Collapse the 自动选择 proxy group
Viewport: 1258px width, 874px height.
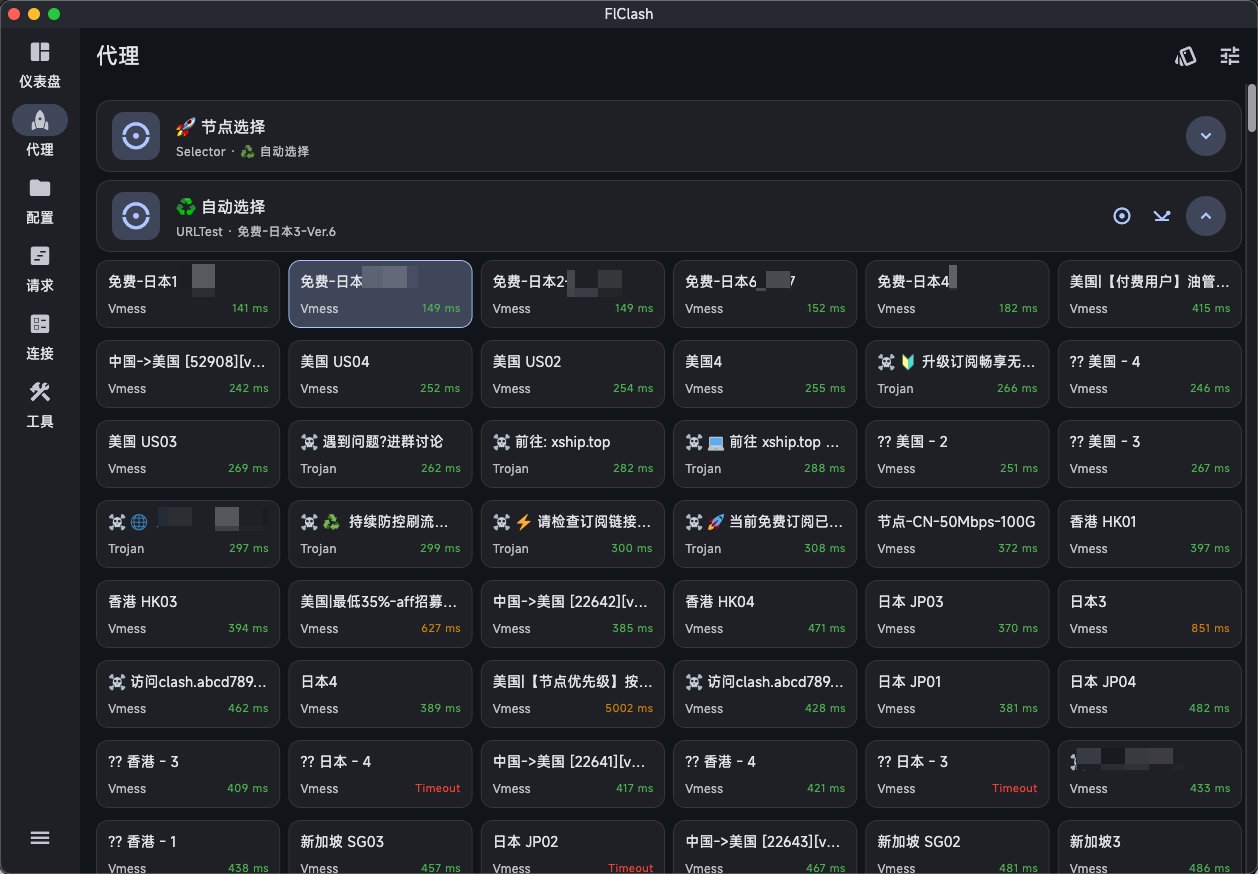click(1205, 216)
